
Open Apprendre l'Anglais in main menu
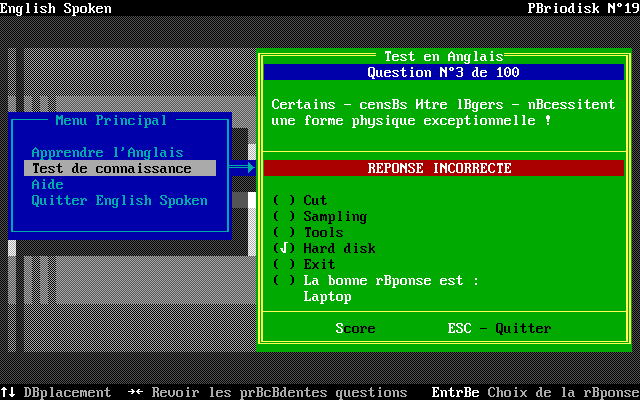tap(108, 153)
